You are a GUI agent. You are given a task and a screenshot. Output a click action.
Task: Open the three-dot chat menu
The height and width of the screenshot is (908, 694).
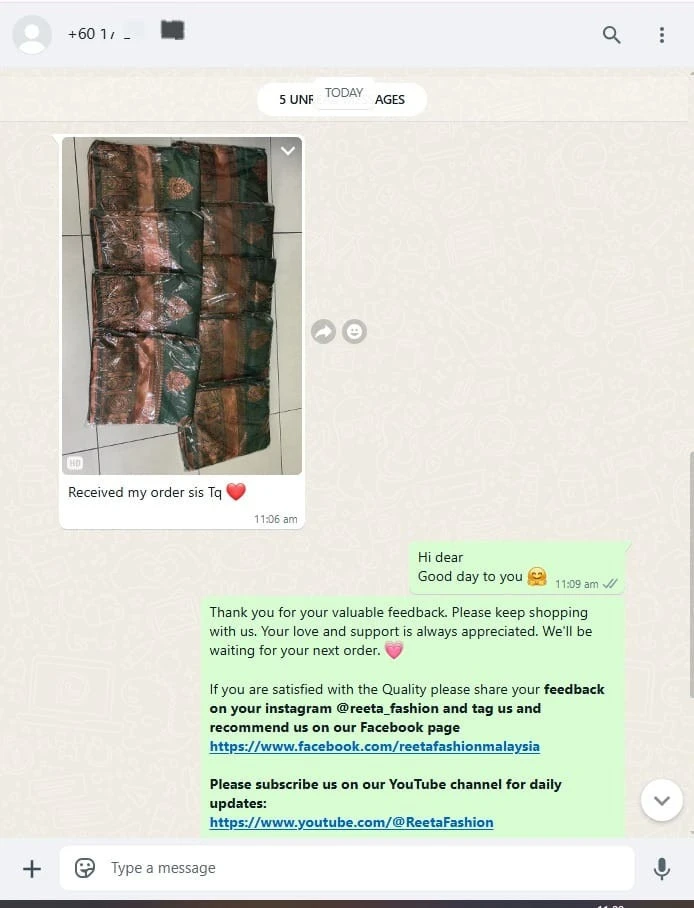(x=662, y=35)
